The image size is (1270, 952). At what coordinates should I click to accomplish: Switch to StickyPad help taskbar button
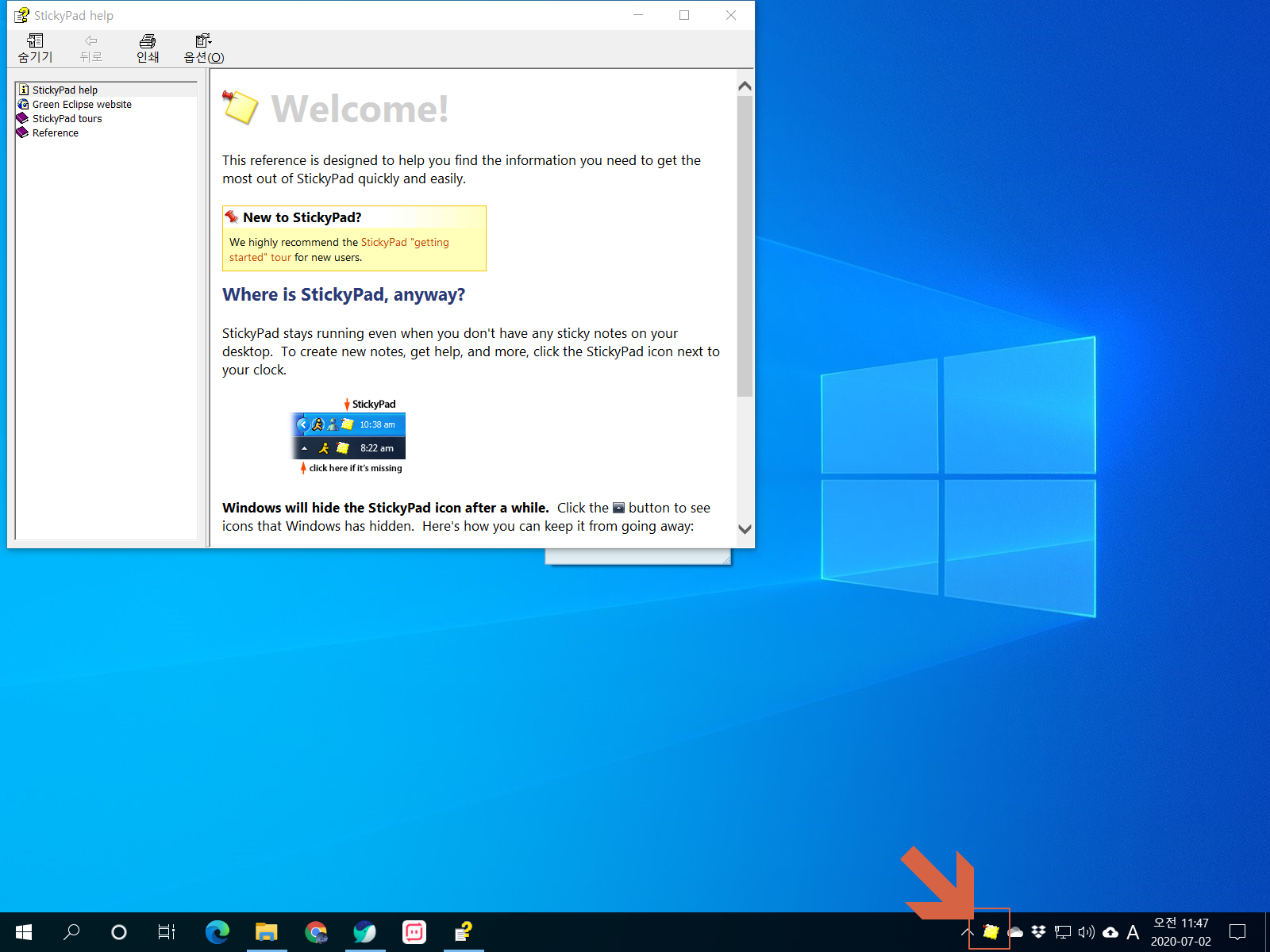pos(464,932)
